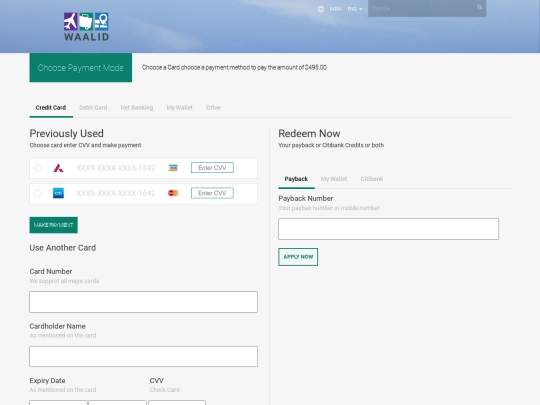The height and width of the screenshot is (405, 540).
Task: Click the Citi bank card logo
Action: 58,193
